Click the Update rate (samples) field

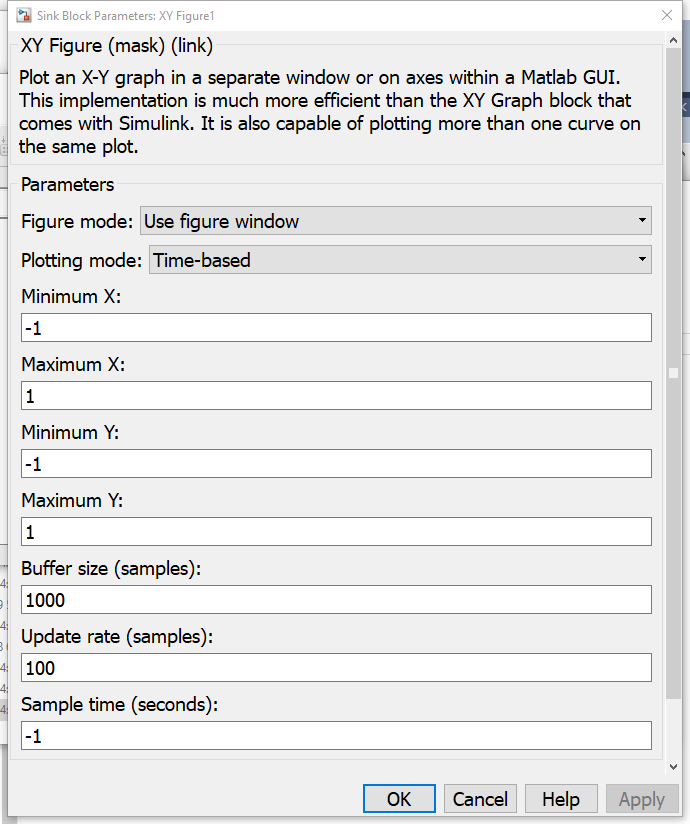(336, 668)
